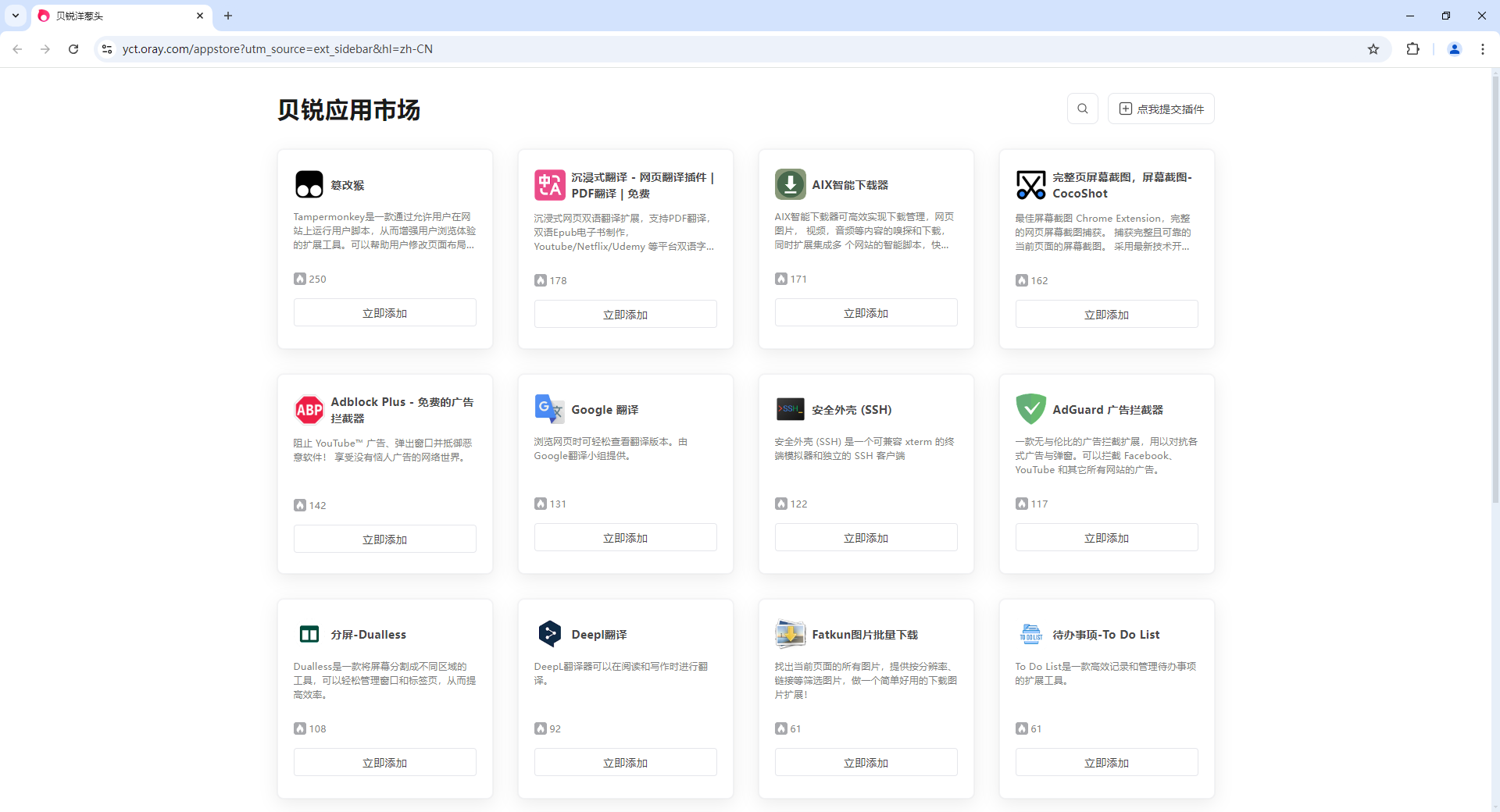Click the To Do List description text
Image resolution: width=1500 pixels, height=812 pixels.
point(1105,674)
